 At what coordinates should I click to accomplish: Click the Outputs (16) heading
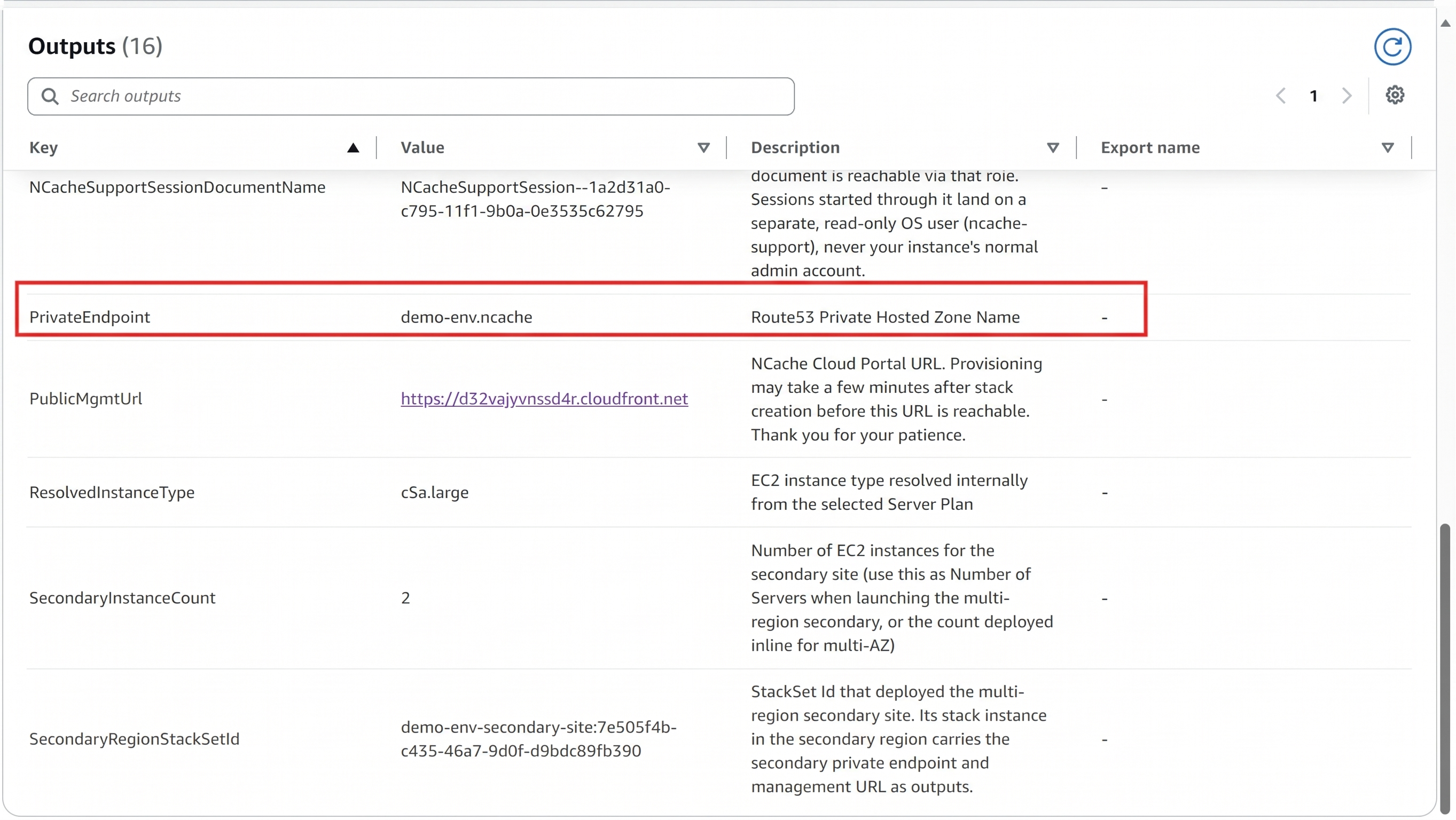(95, 46)
